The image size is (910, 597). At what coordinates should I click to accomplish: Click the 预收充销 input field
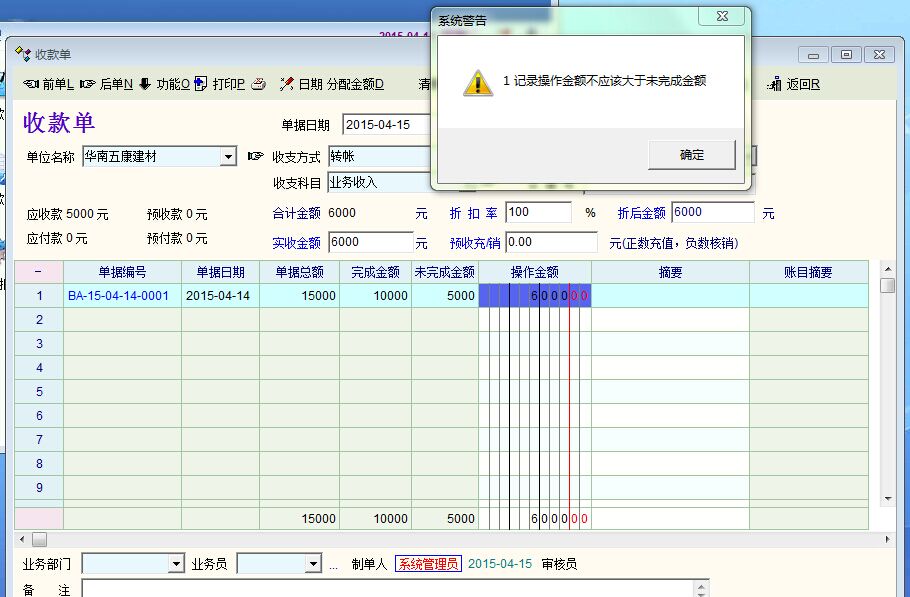tap(551, 242)
